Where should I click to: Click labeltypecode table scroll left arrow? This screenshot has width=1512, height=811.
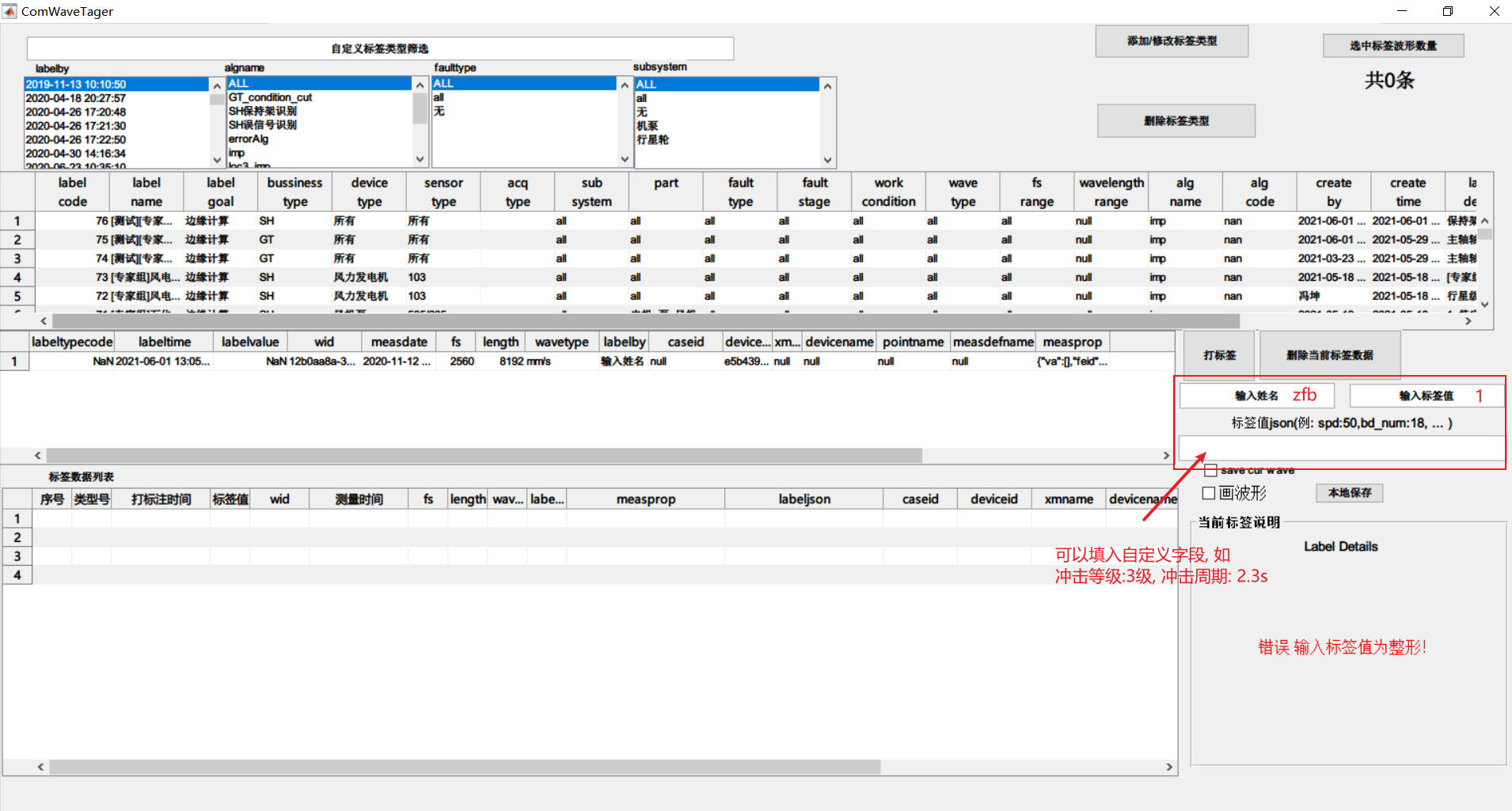(x=37, y=456)
